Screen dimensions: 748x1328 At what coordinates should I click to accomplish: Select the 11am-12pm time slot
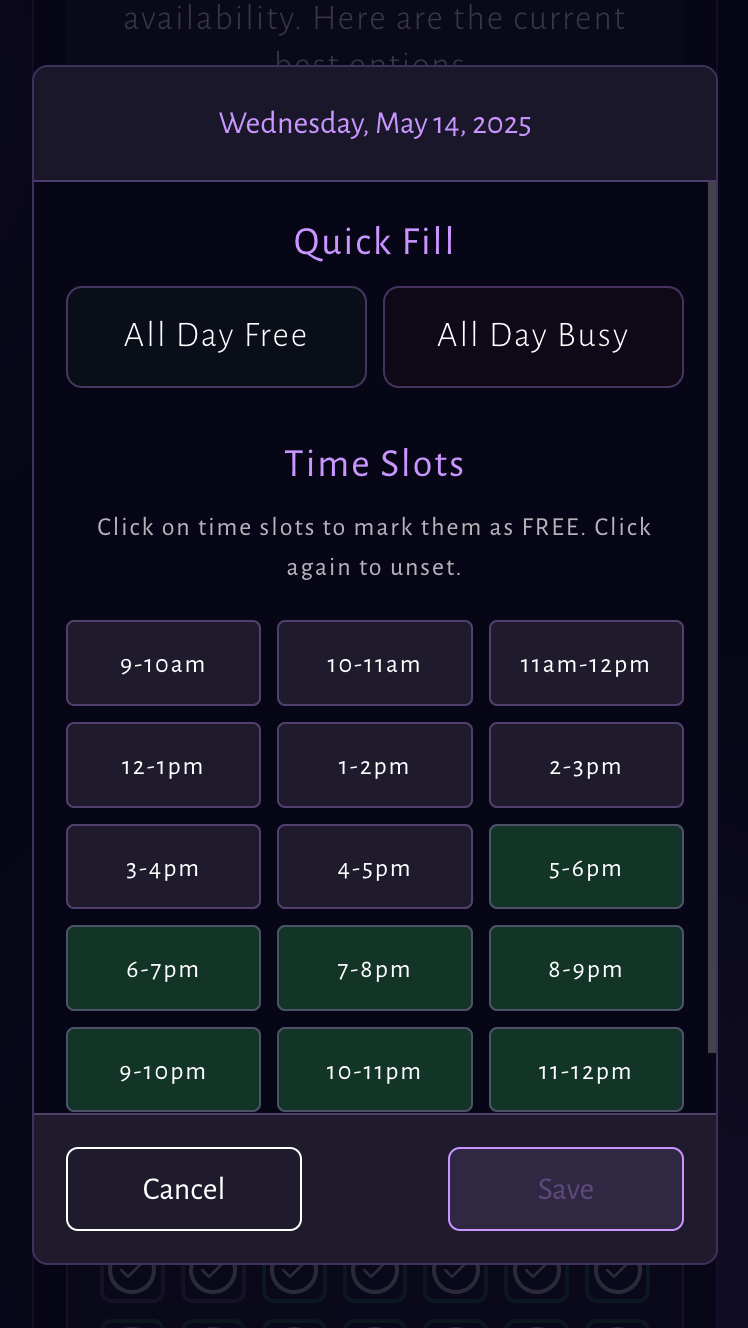[586, 663]
